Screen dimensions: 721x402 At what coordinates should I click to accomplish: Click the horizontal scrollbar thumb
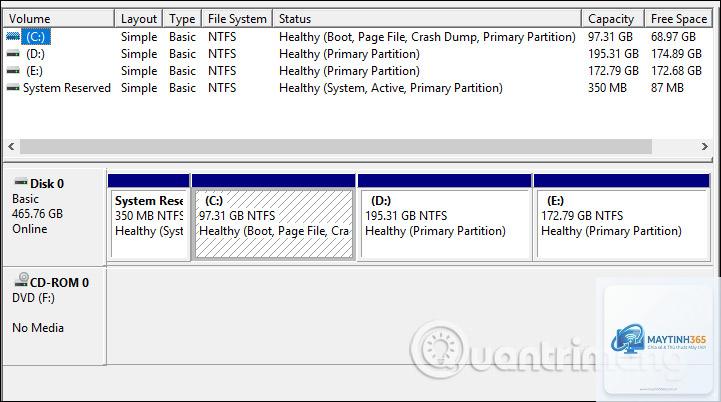click(x=336, y=146)
